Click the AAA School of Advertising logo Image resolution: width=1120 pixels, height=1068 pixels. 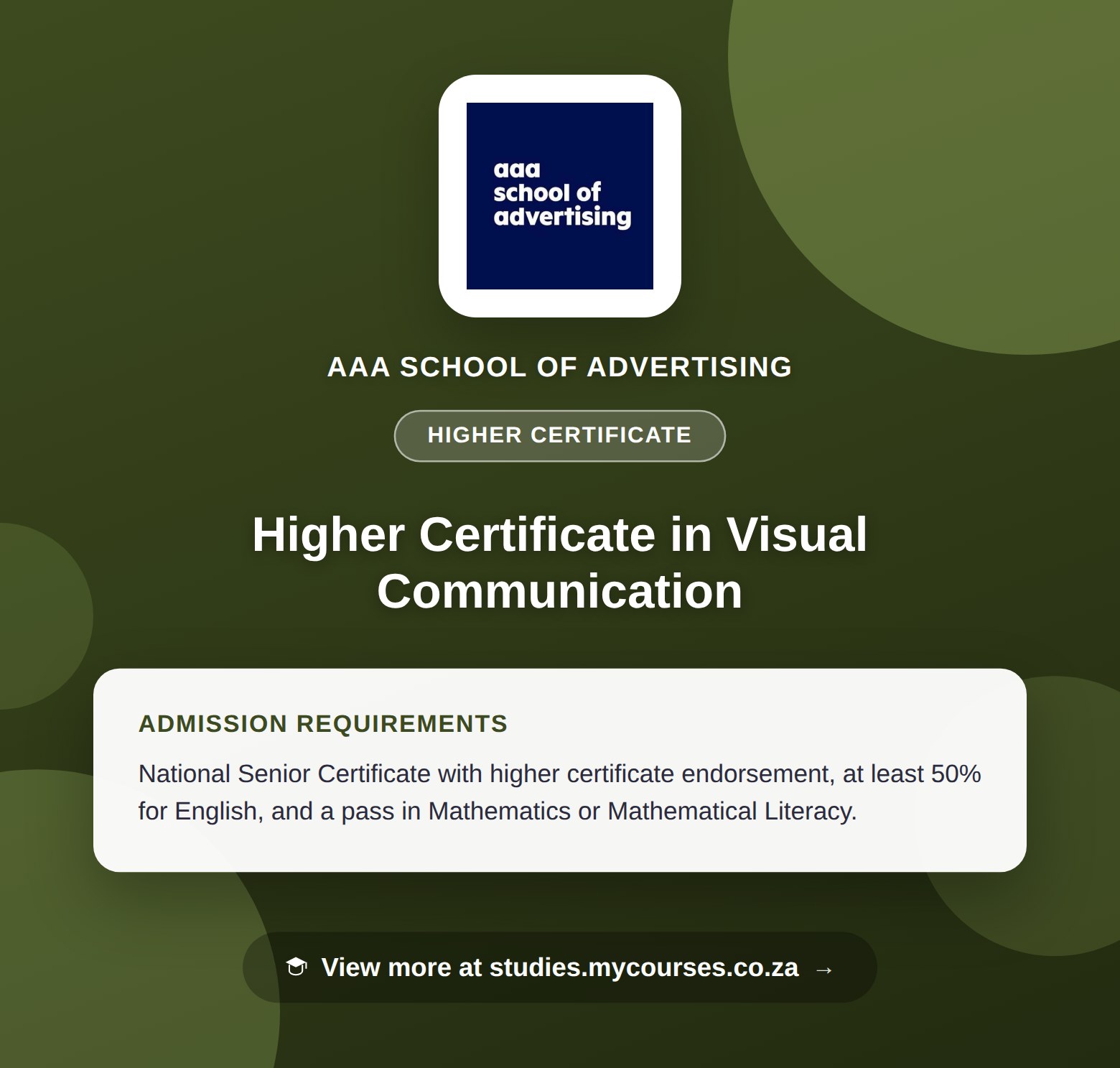560,196
